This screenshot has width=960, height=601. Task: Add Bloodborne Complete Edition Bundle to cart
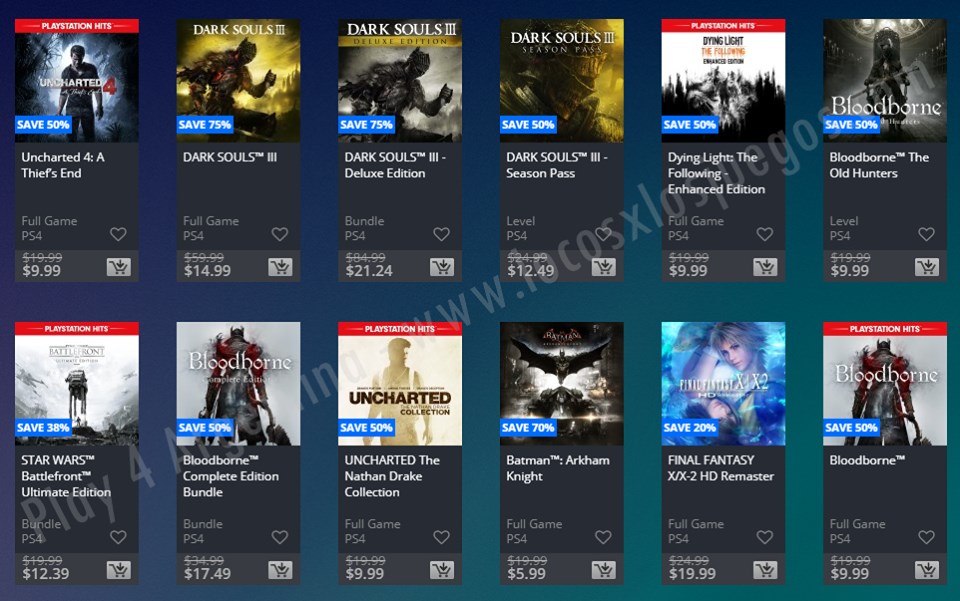point(280,570)
